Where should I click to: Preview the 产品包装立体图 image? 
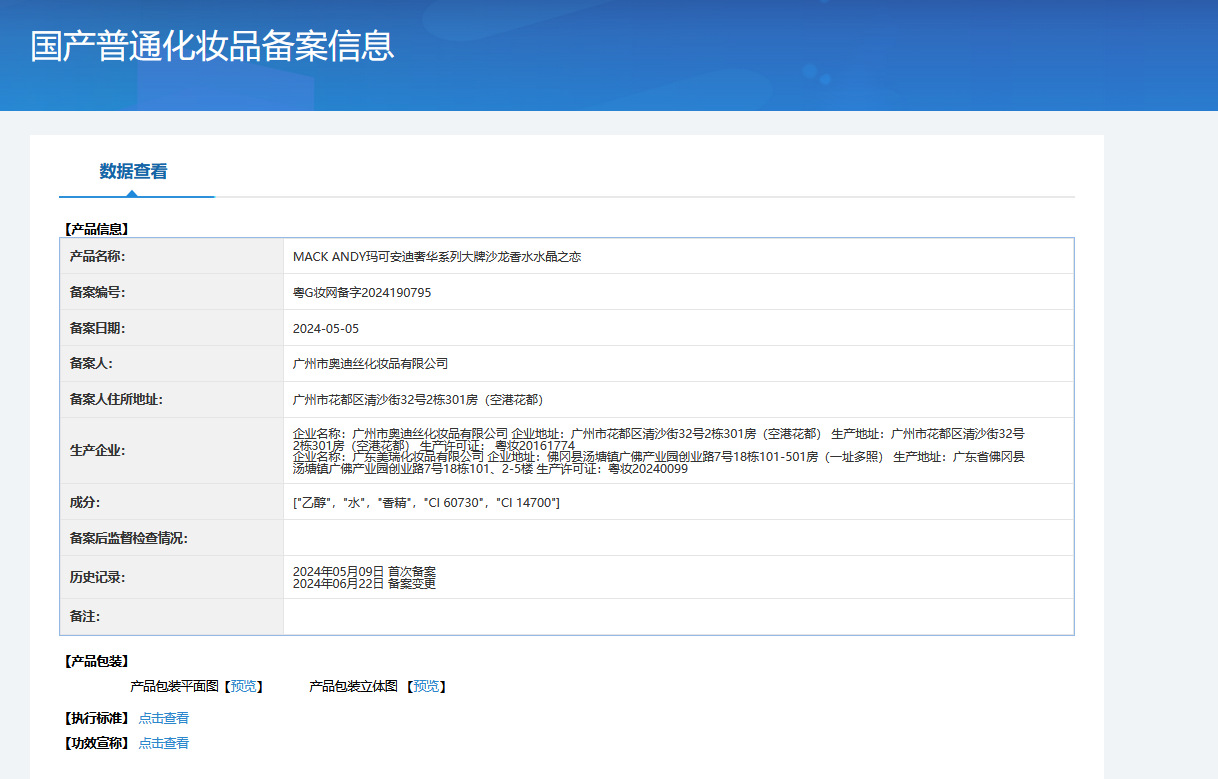[x=426, y=686]
